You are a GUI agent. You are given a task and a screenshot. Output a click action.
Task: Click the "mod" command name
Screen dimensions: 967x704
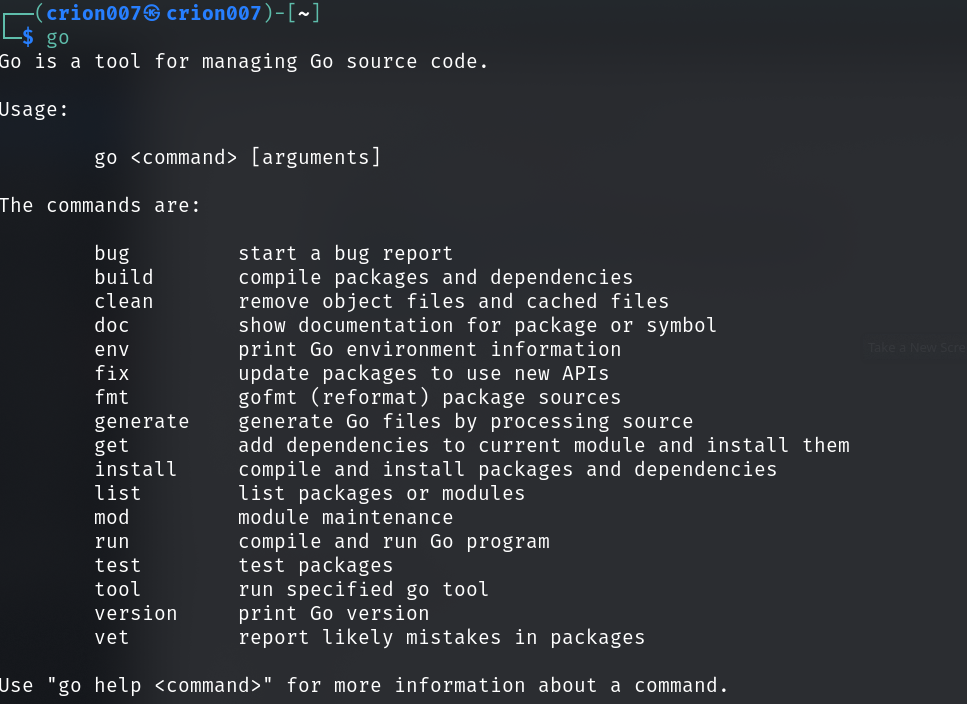click(112, 517)
